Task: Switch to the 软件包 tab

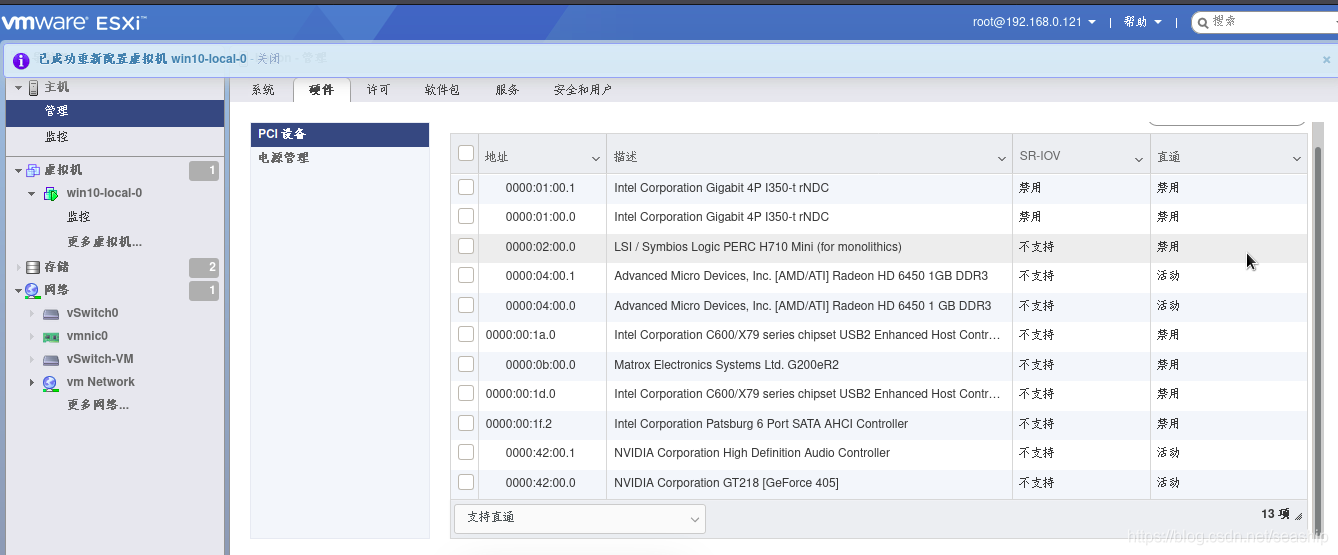Action: 442,90
